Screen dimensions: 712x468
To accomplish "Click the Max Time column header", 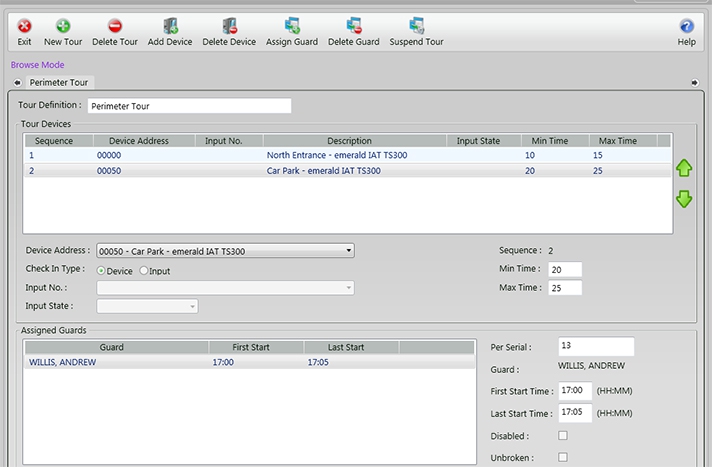I will pyautogui.click(x=623, y=141).
